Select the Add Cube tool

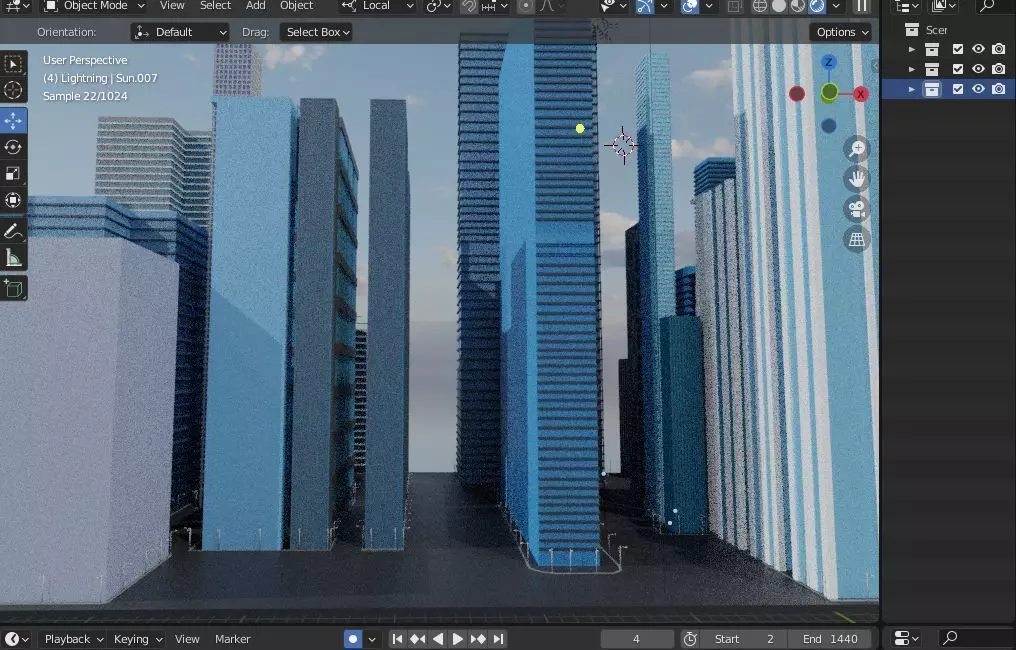tap(13, 288)
